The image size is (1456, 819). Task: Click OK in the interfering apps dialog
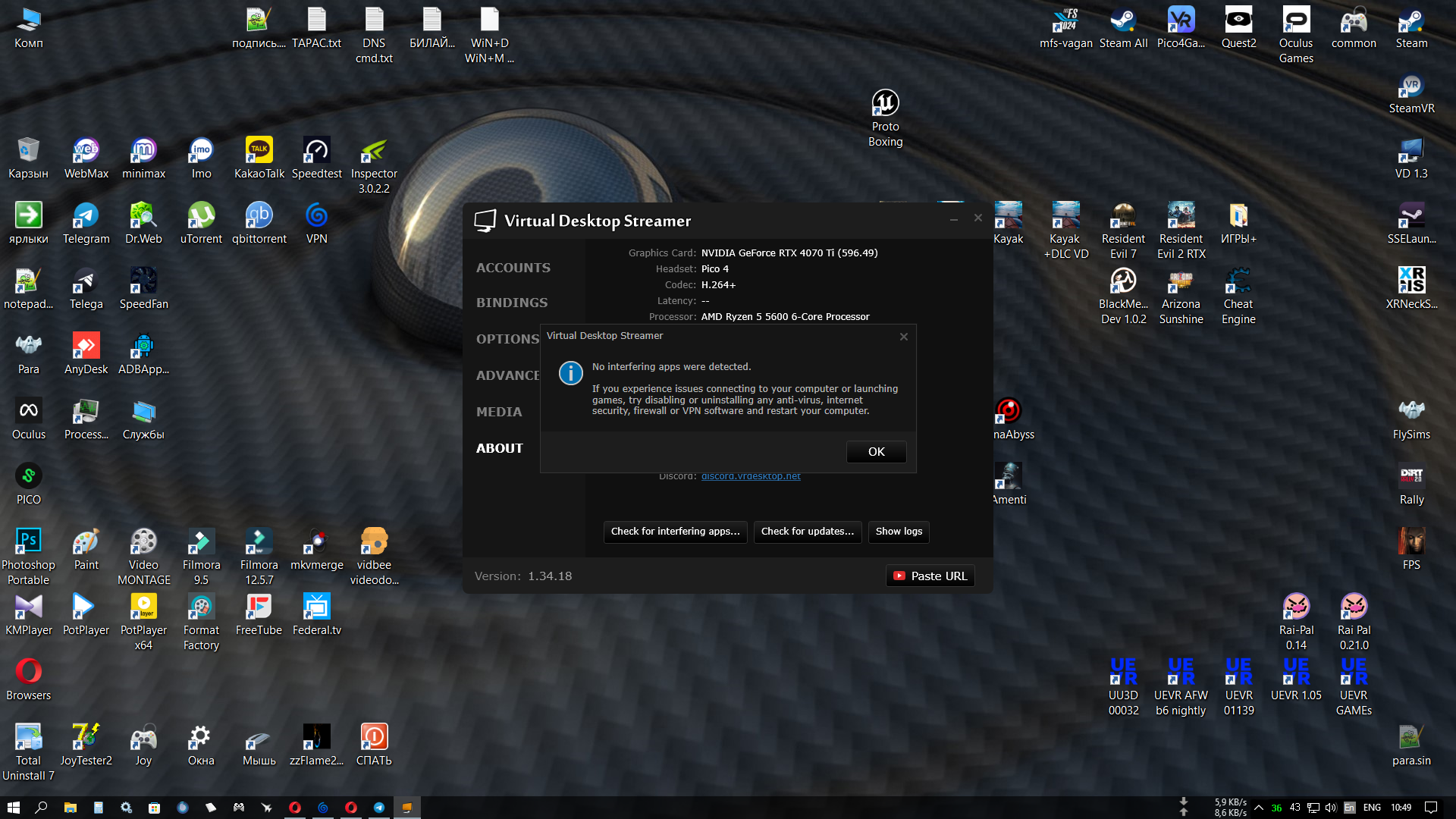(876, 451)
